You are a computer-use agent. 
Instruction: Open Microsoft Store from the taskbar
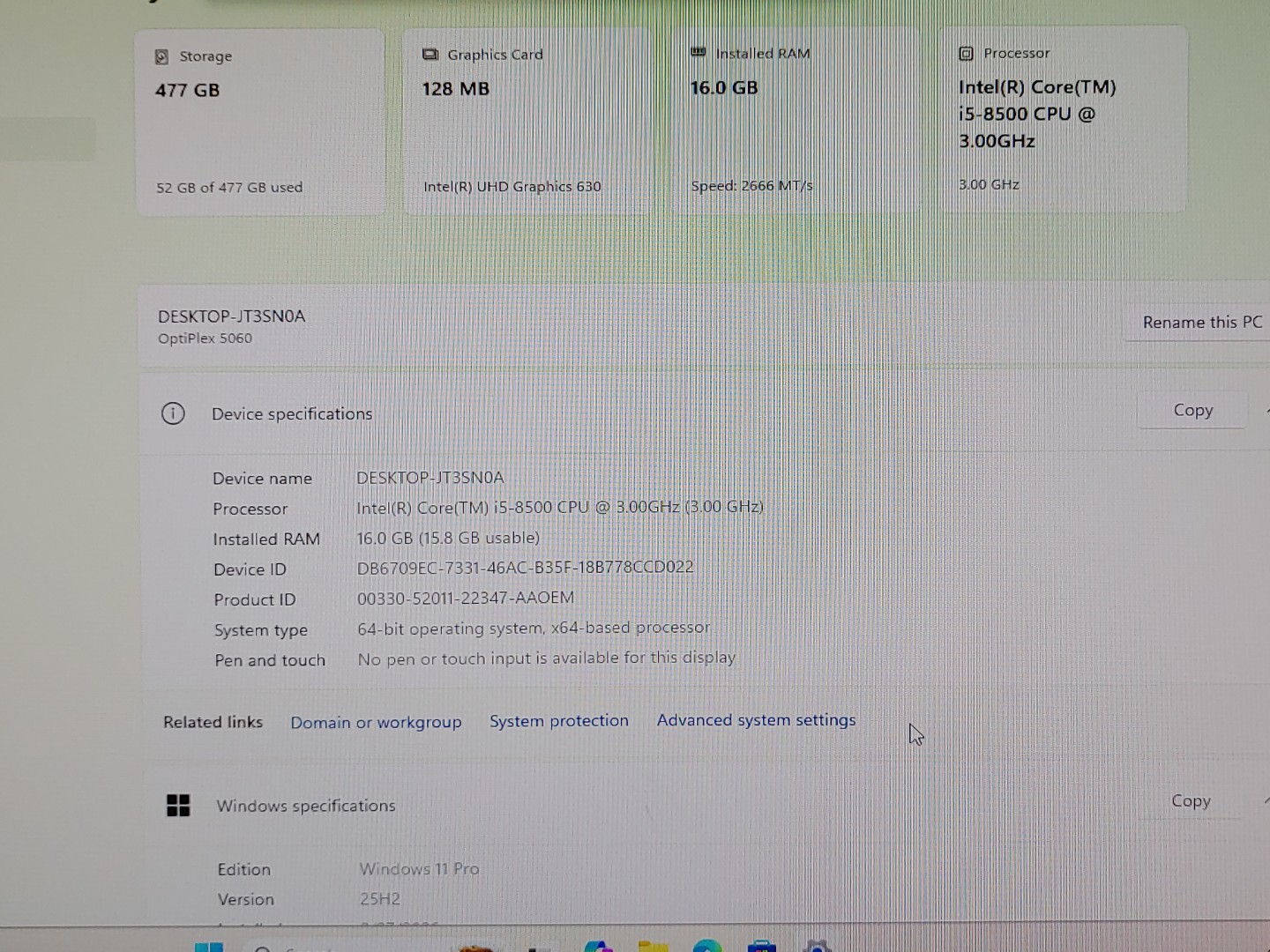tap(762, 947)
